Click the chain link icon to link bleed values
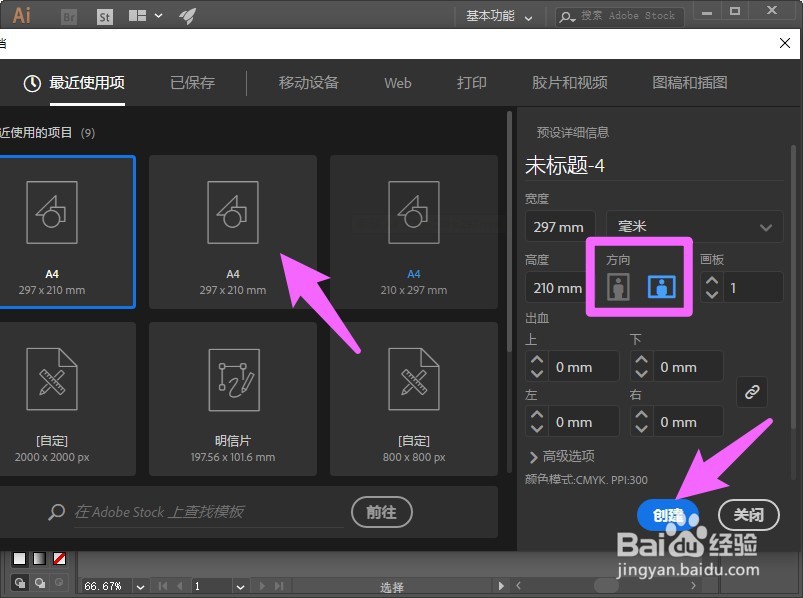This screenshot has width=803, height=598. pyautogui.click(x=752, y=392)
